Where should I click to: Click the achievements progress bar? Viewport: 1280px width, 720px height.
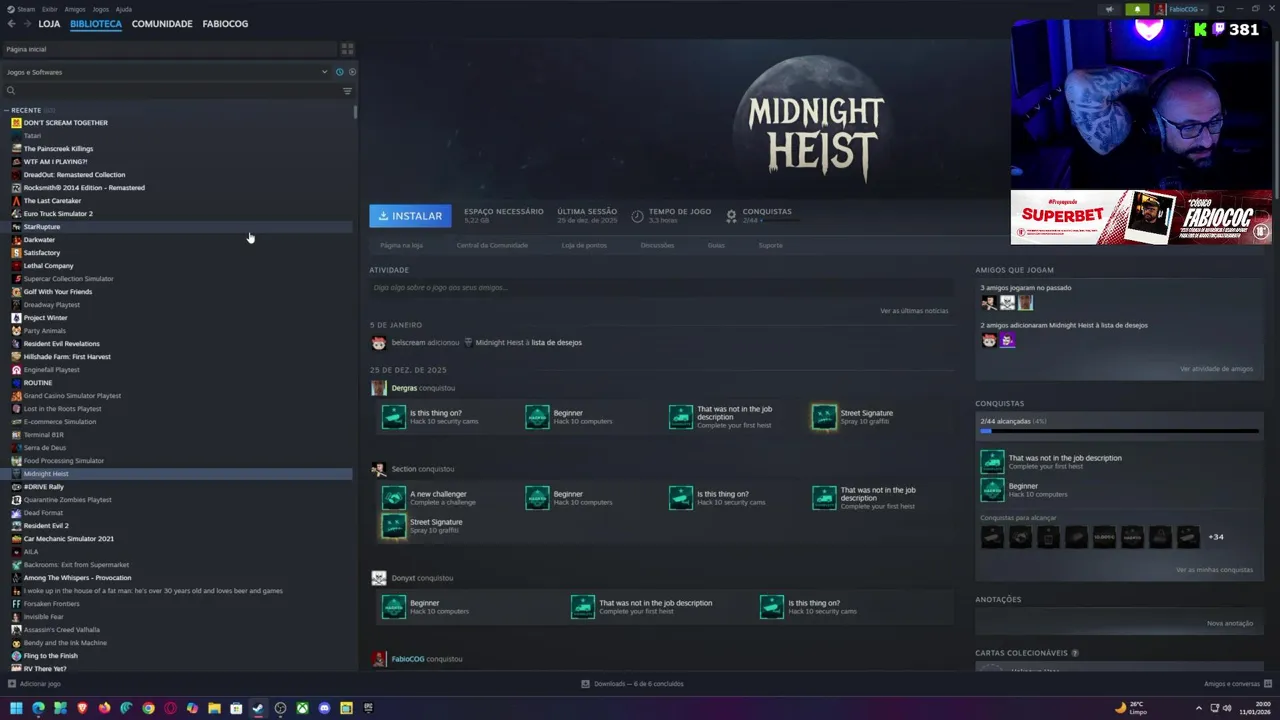[x=1119, y=431]
